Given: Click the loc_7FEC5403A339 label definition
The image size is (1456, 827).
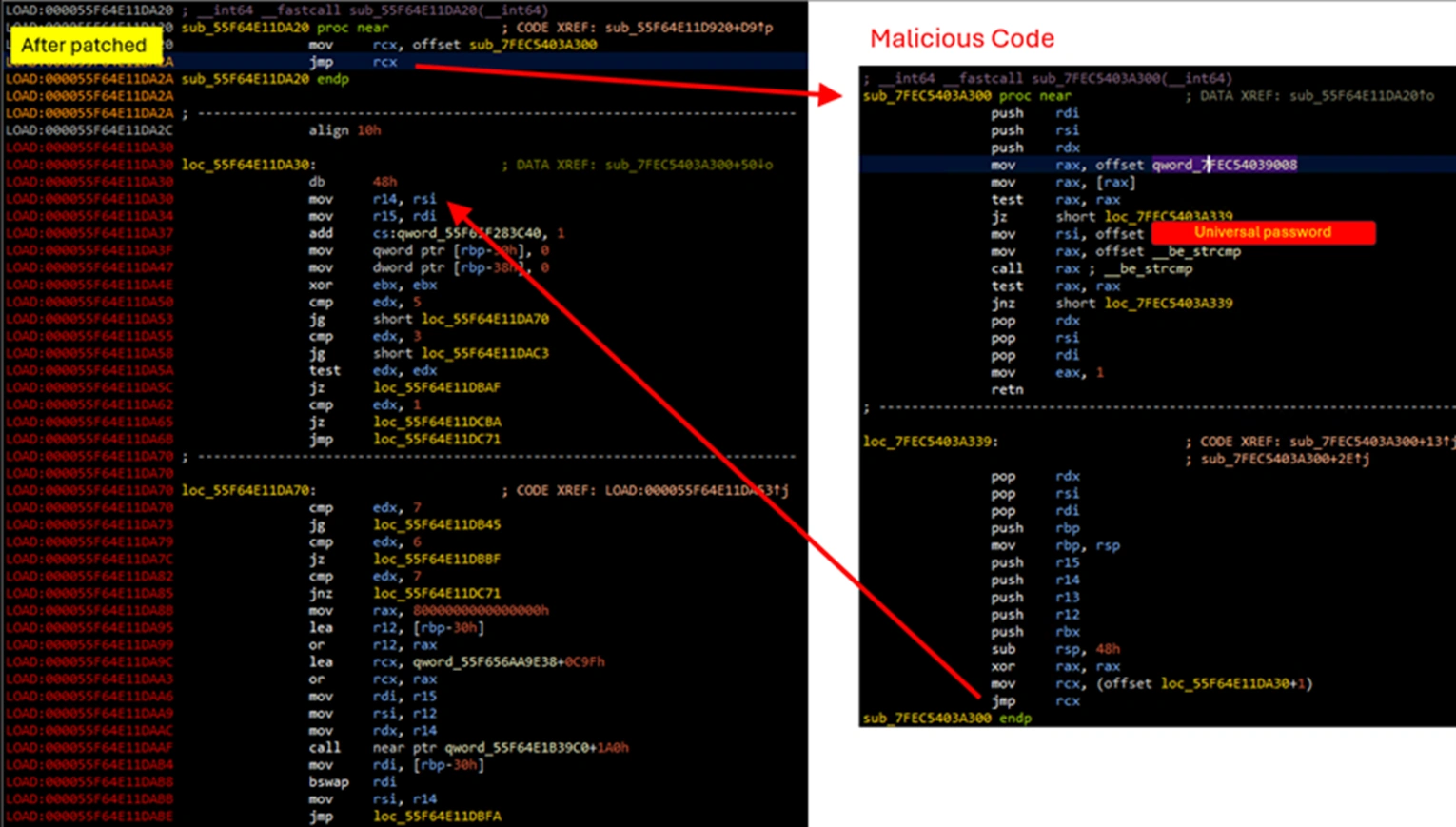Looking at the screenshot, I should tap(930, 442).
